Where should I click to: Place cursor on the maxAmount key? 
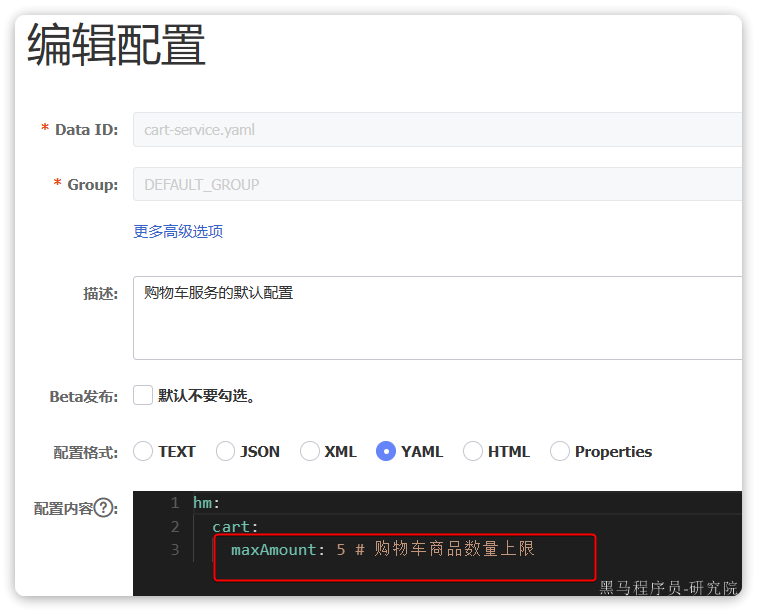click(273, 549)
